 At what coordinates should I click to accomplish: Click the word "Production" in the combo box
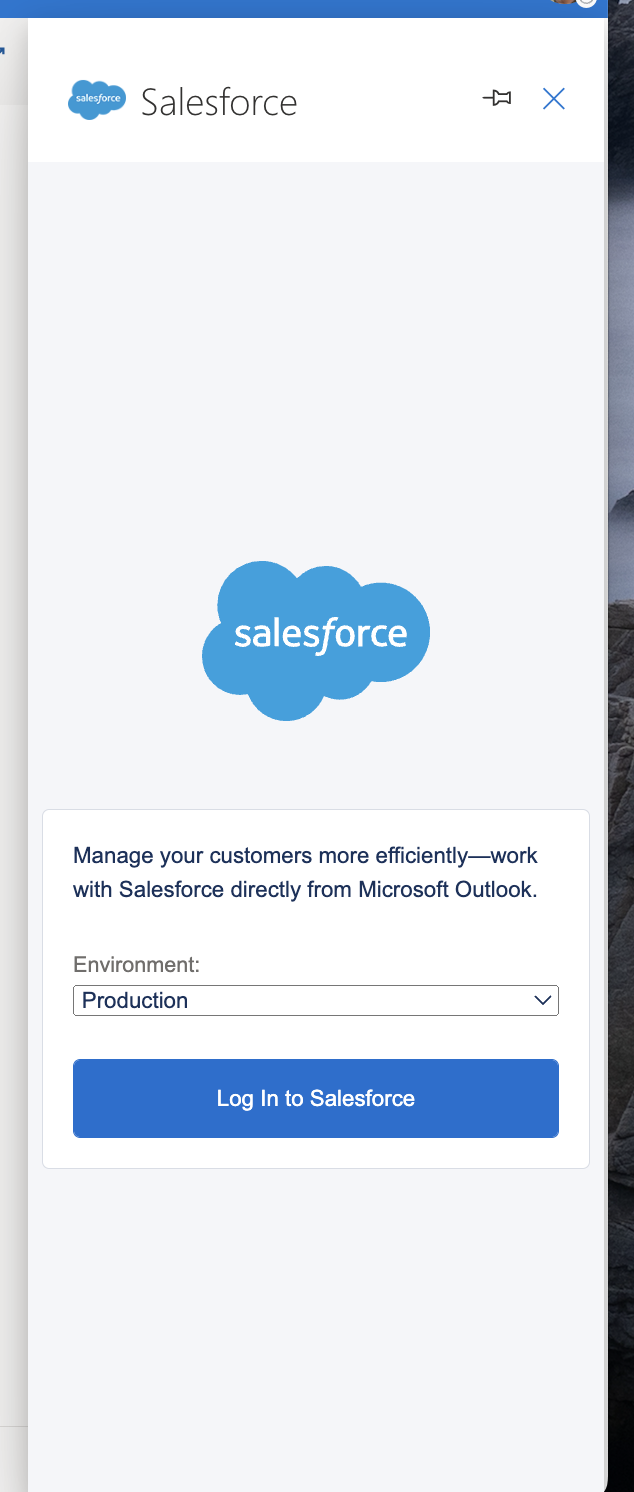[x=135, y=1000]
